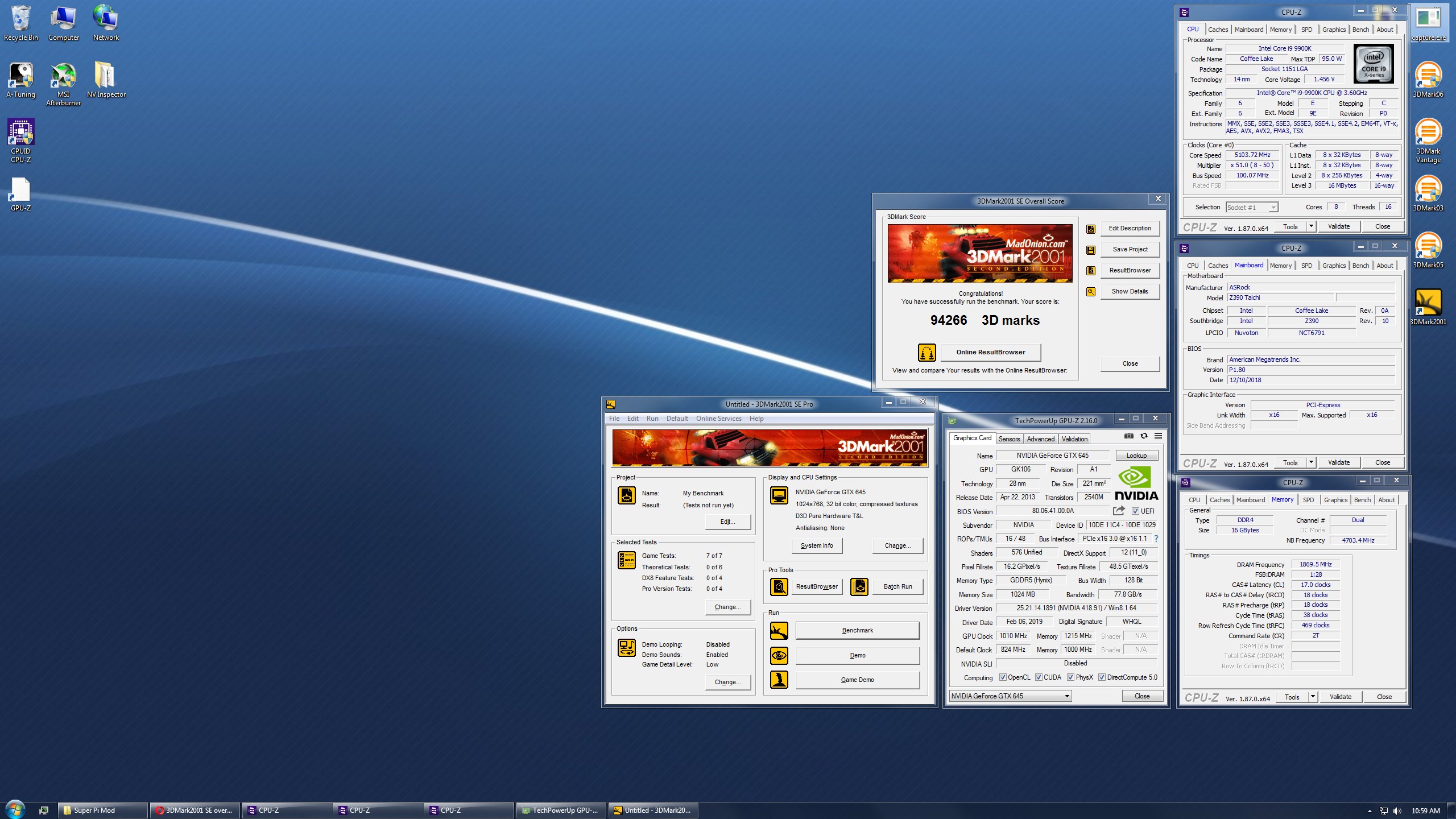
Task: Toggle the UEFI checkbox in GPU-Z
Action: coord(1135,511)
